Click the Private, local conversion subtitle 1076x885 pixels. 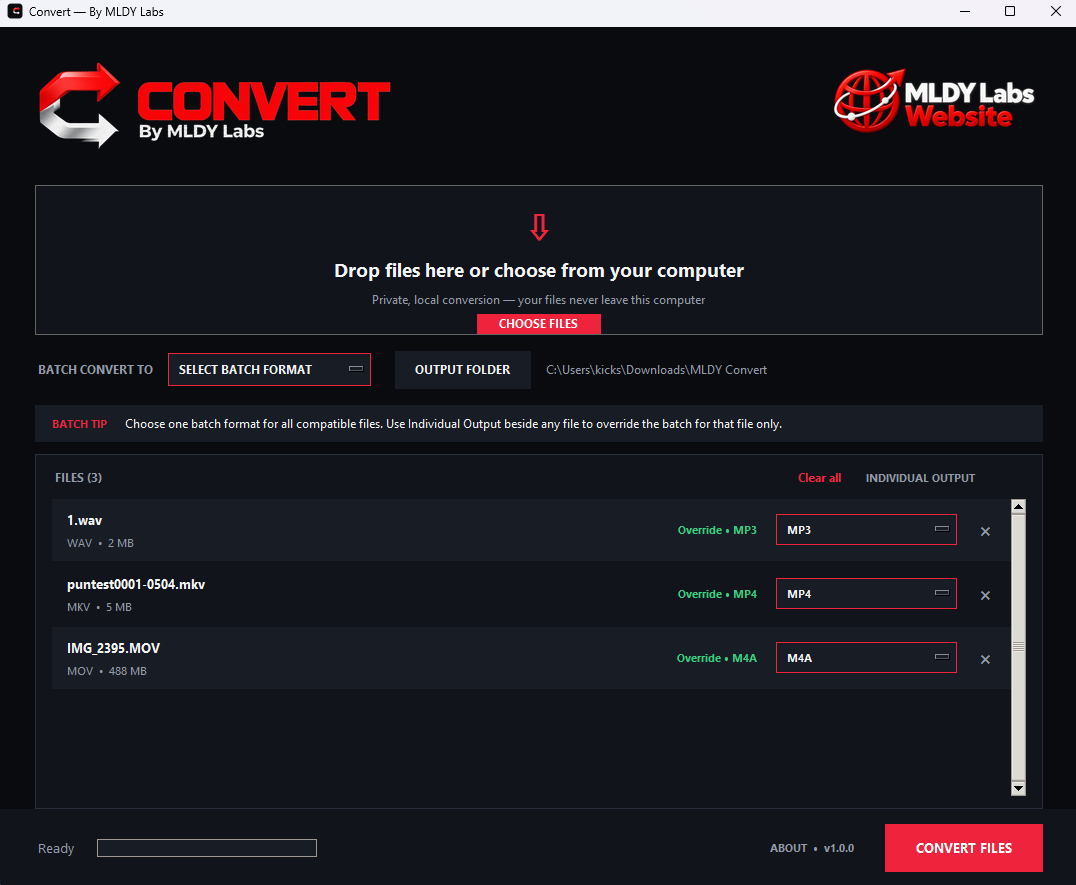539,300
